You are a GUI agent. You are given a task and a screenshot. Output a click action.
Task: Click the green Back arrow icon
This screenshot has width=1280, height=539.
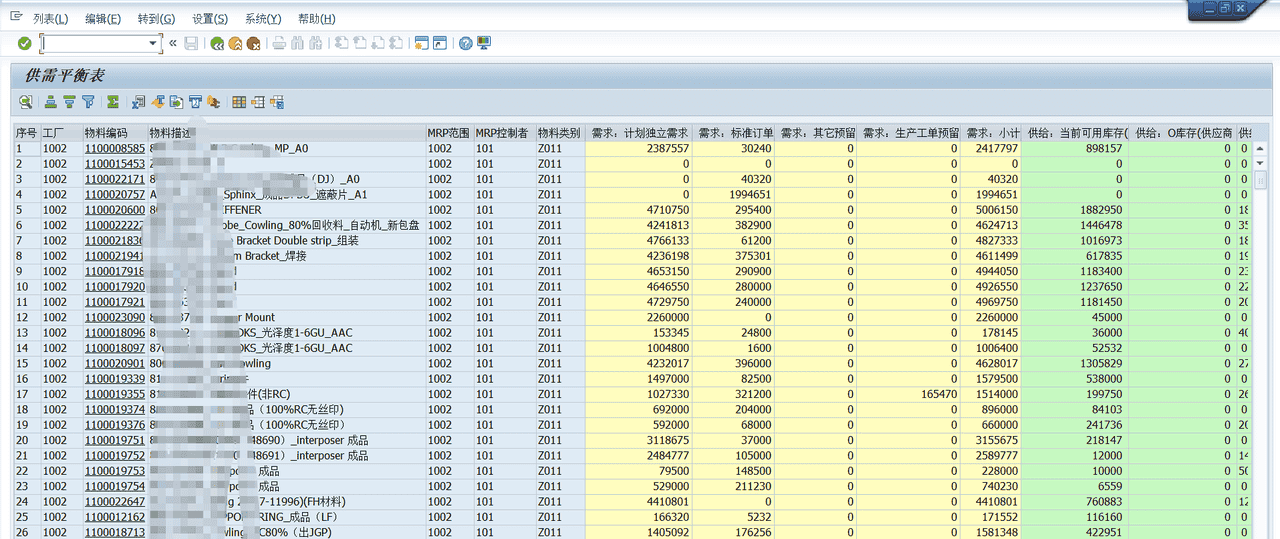217,43
